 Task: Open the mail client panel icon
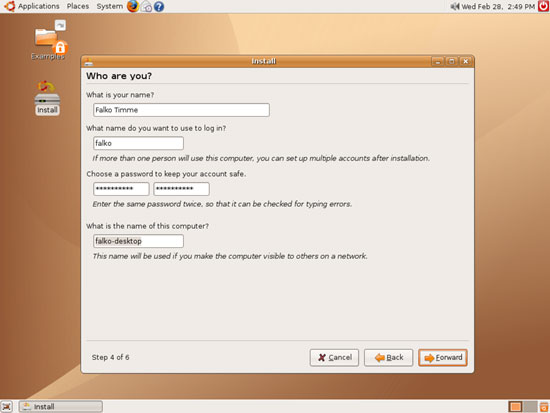coord(146,6)
